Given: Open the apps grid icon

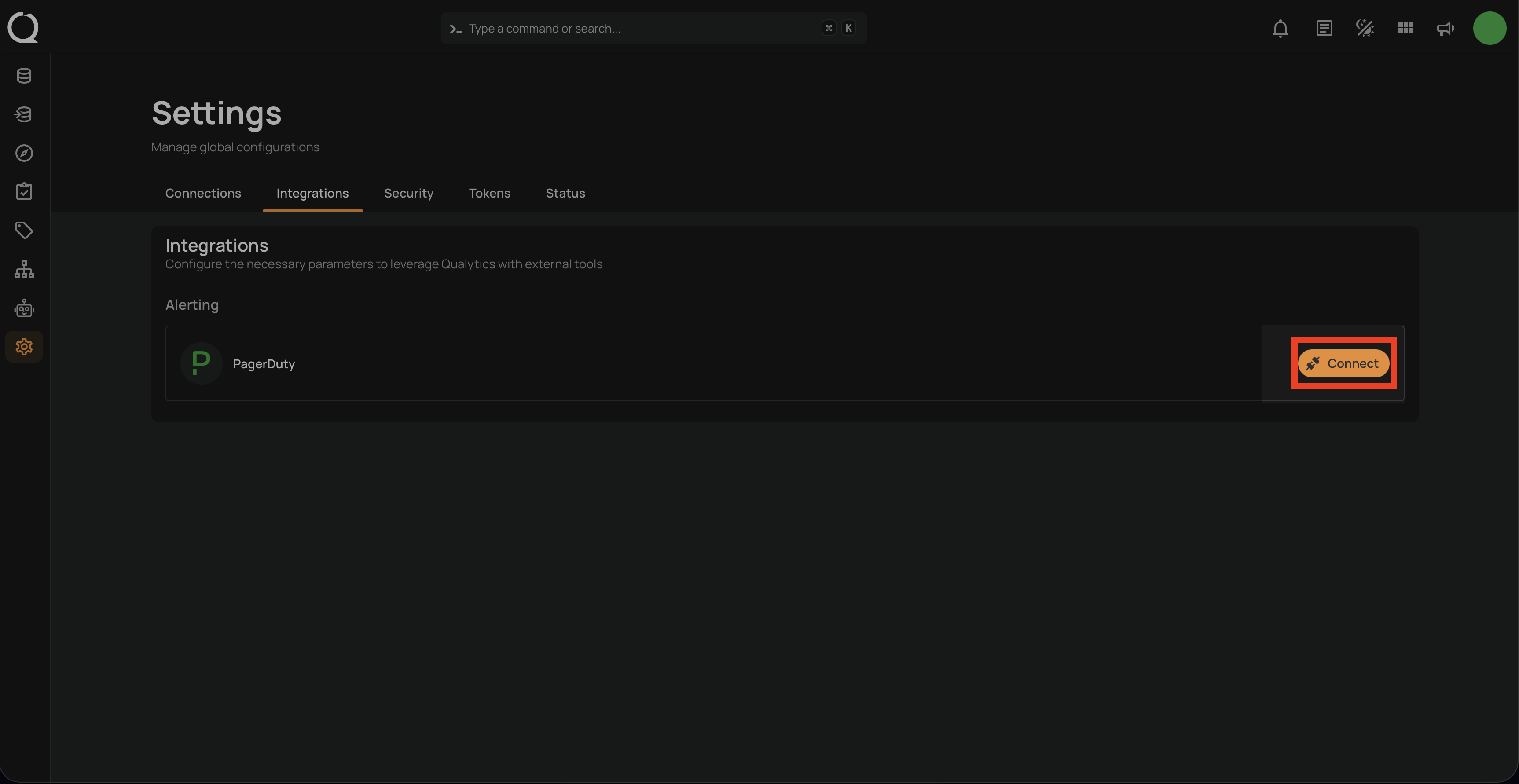Looking at the screenshot, I should pyautogui.click(x=1405, y=28).
